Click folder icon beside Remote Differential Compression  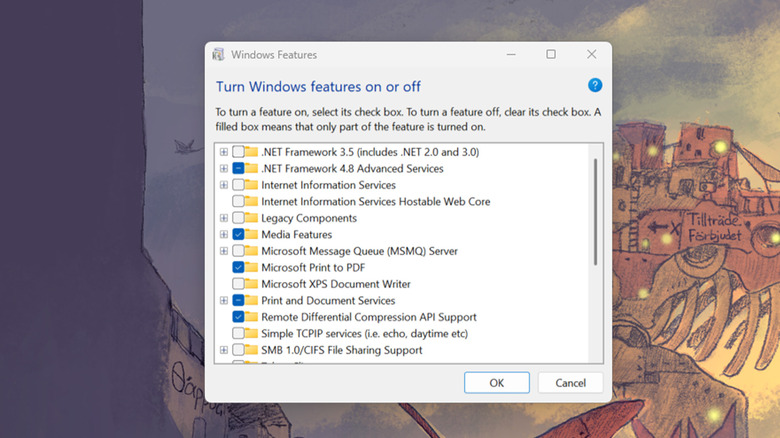click(251, 317)
